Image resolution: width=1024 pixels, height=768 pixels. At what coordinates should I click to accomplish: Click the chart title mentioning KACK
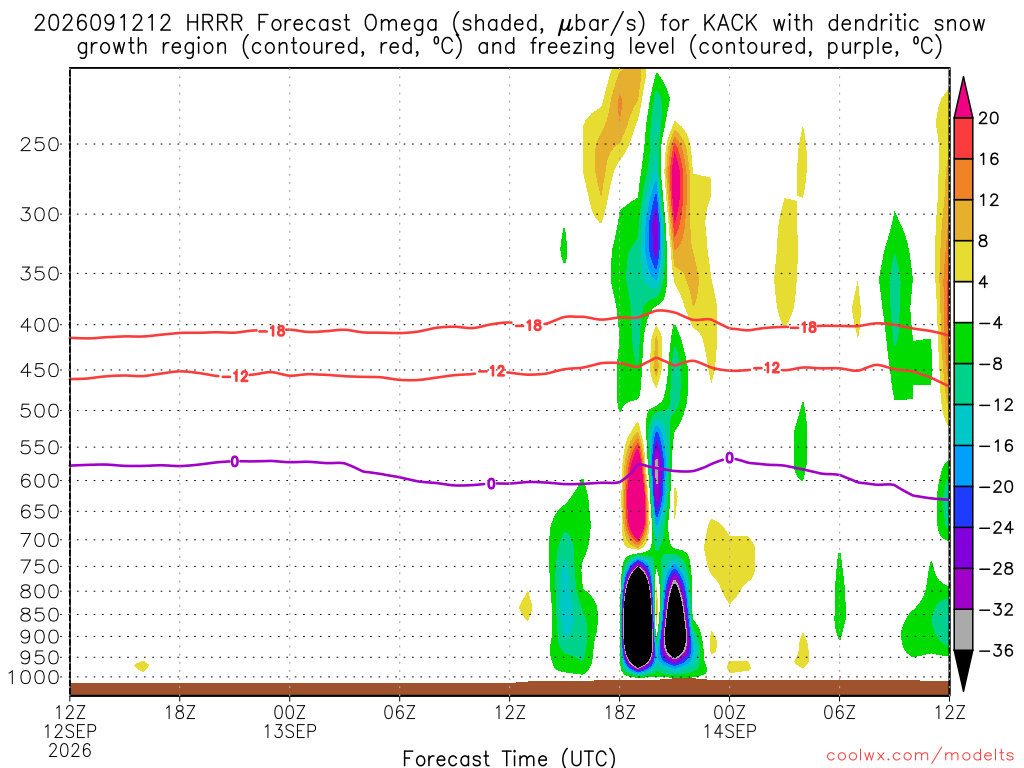click(509, 35)
